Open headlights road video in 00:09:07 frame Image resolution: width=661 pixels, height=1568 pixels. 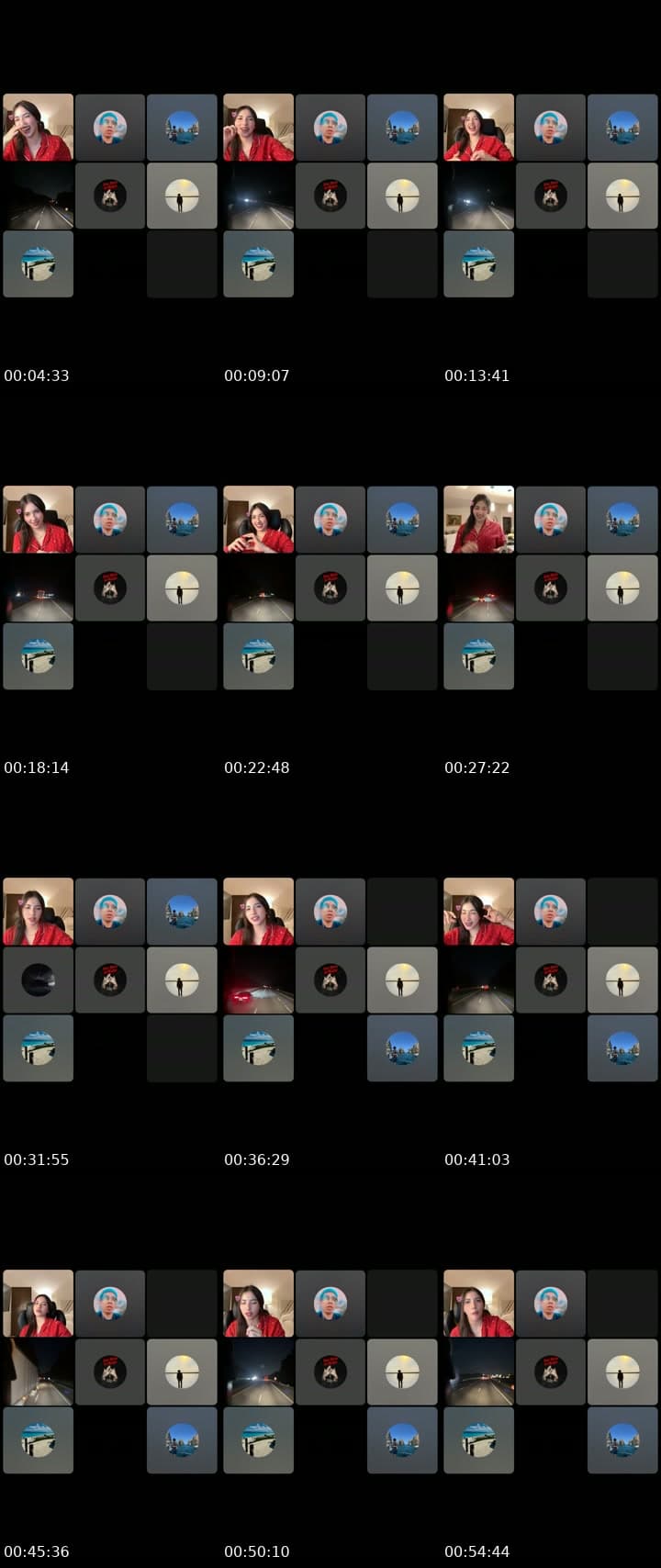258,196
